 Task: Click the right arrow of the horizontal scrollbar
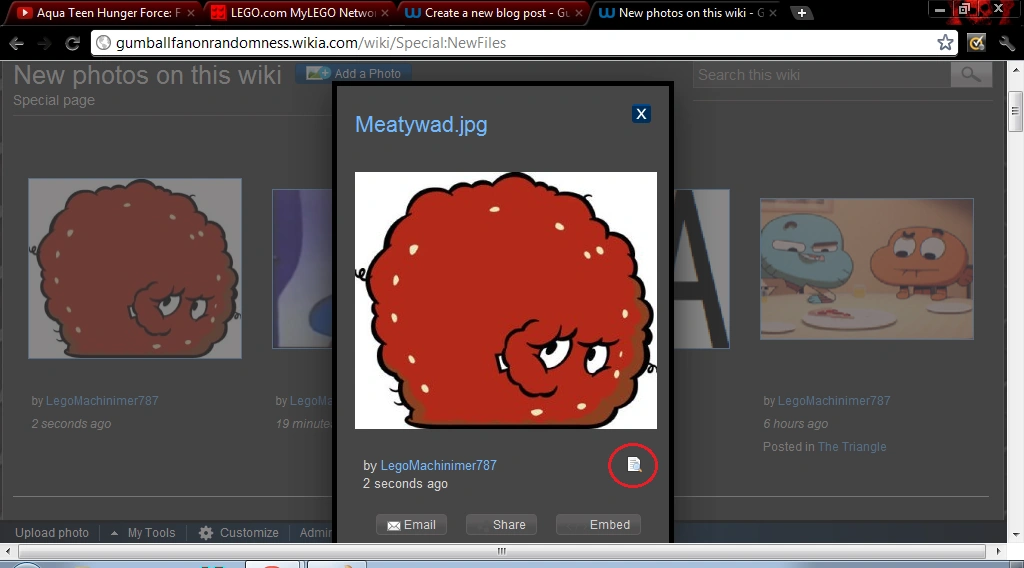[999, 552]
